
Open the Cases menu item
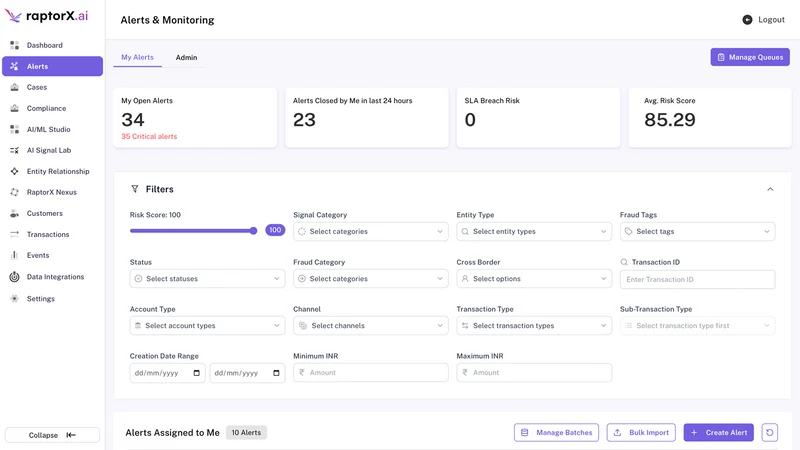[53, 87]
